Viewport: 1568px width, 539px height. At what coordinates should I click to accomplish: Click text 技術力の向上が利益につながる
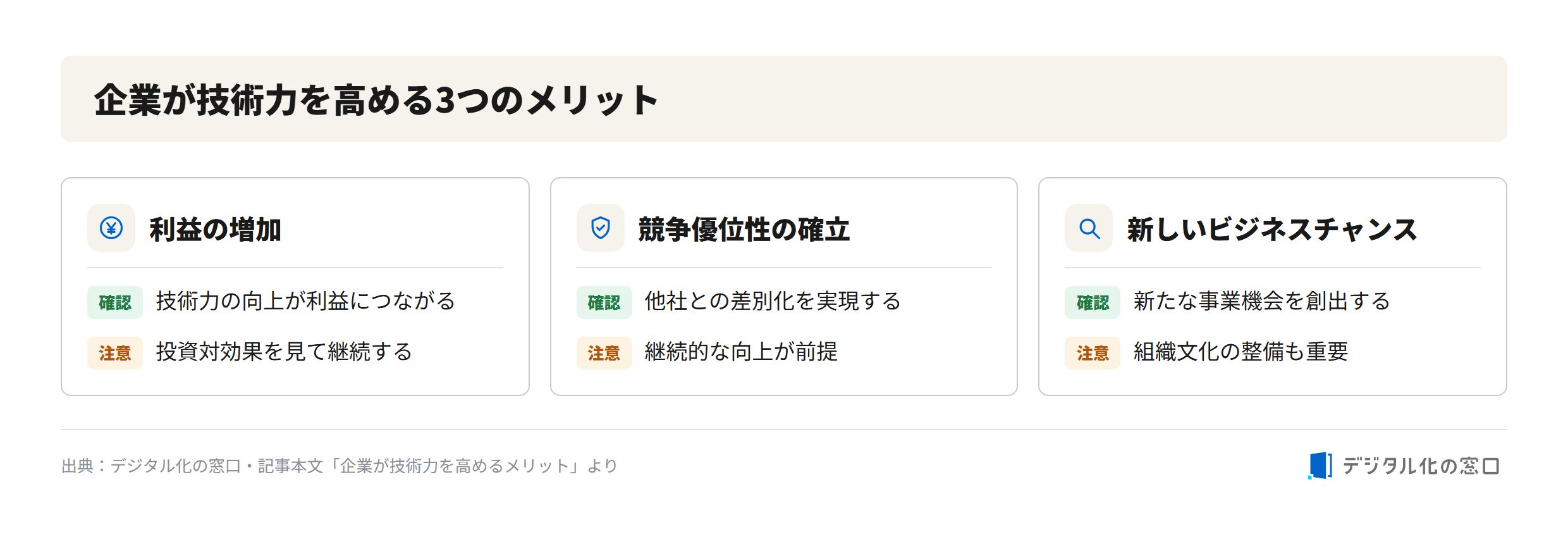click(305, 301)
